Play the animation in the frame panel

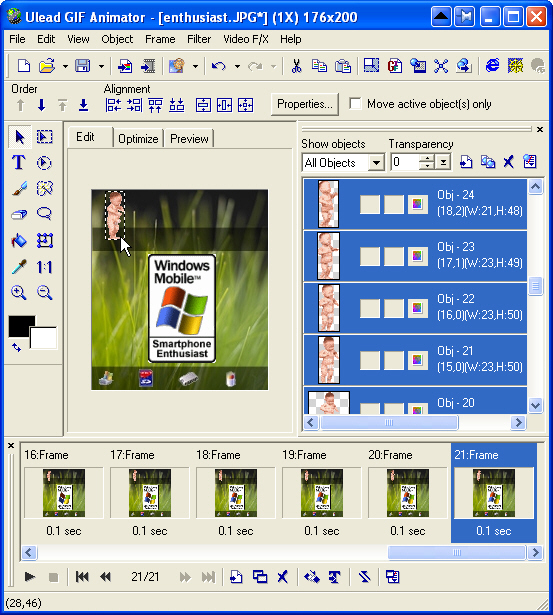pos(30,577)
